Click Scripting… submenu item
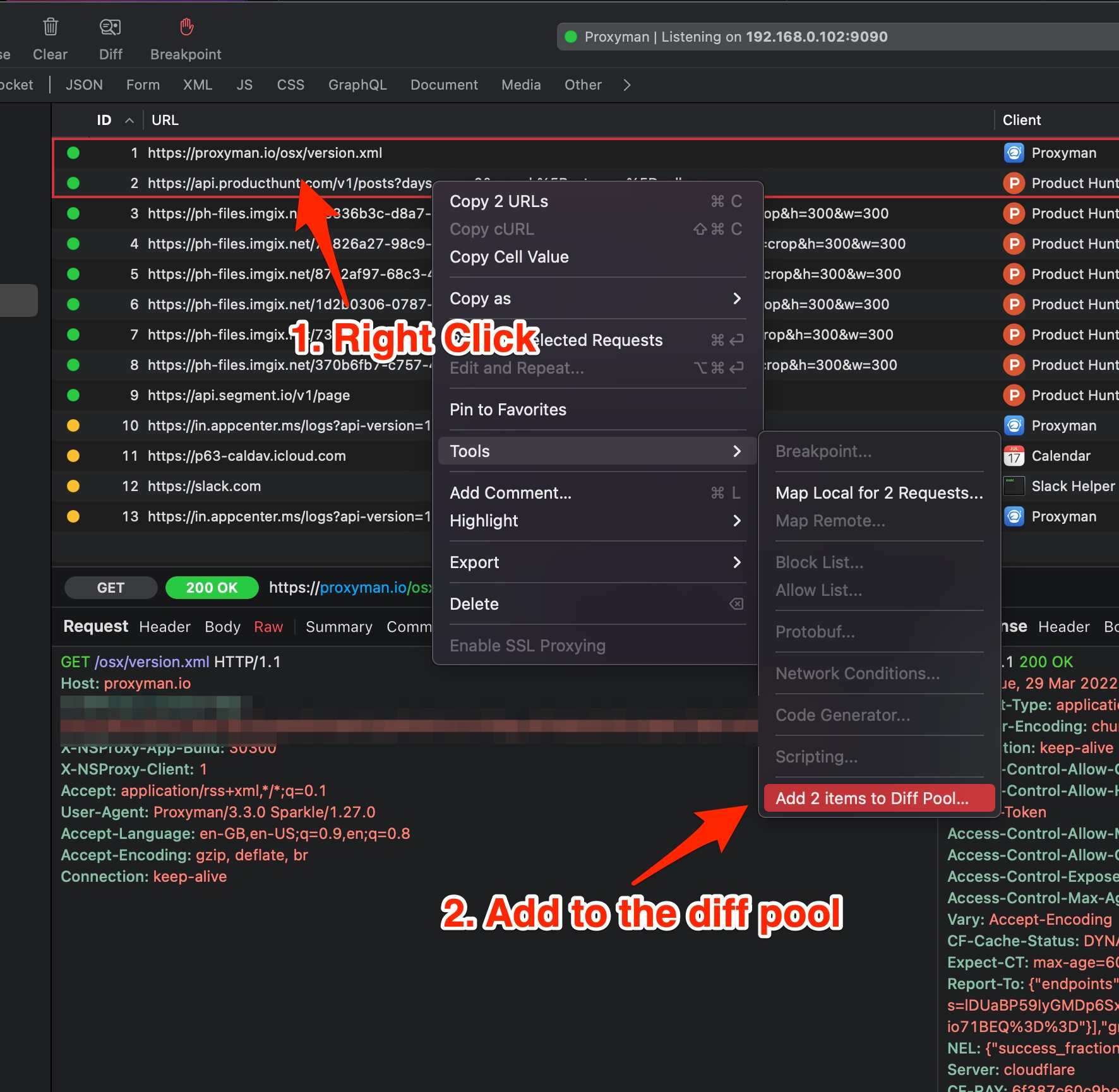 pyautogui.click(x=879, y=757)
